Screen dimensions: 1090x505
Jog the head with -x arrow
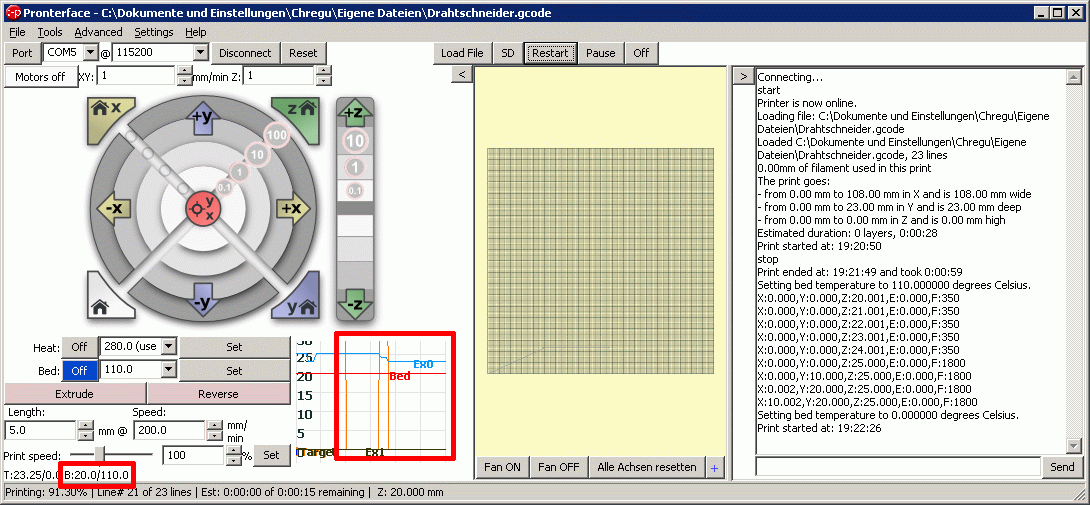pos(115,208)
